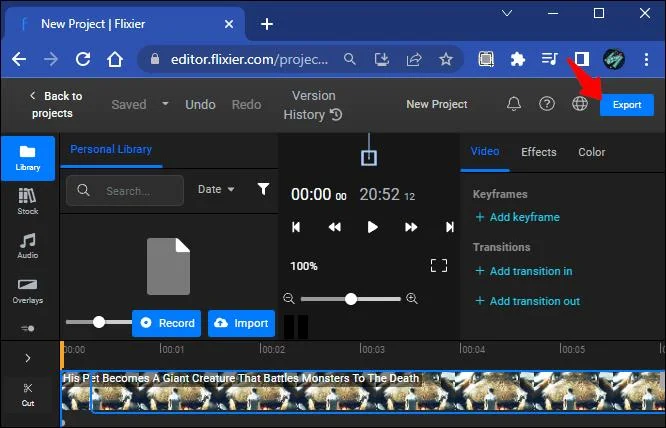Click the 00:03 mark on timeline ruler
The width and height of the screenshot is (666, 428).
[372, 349]
